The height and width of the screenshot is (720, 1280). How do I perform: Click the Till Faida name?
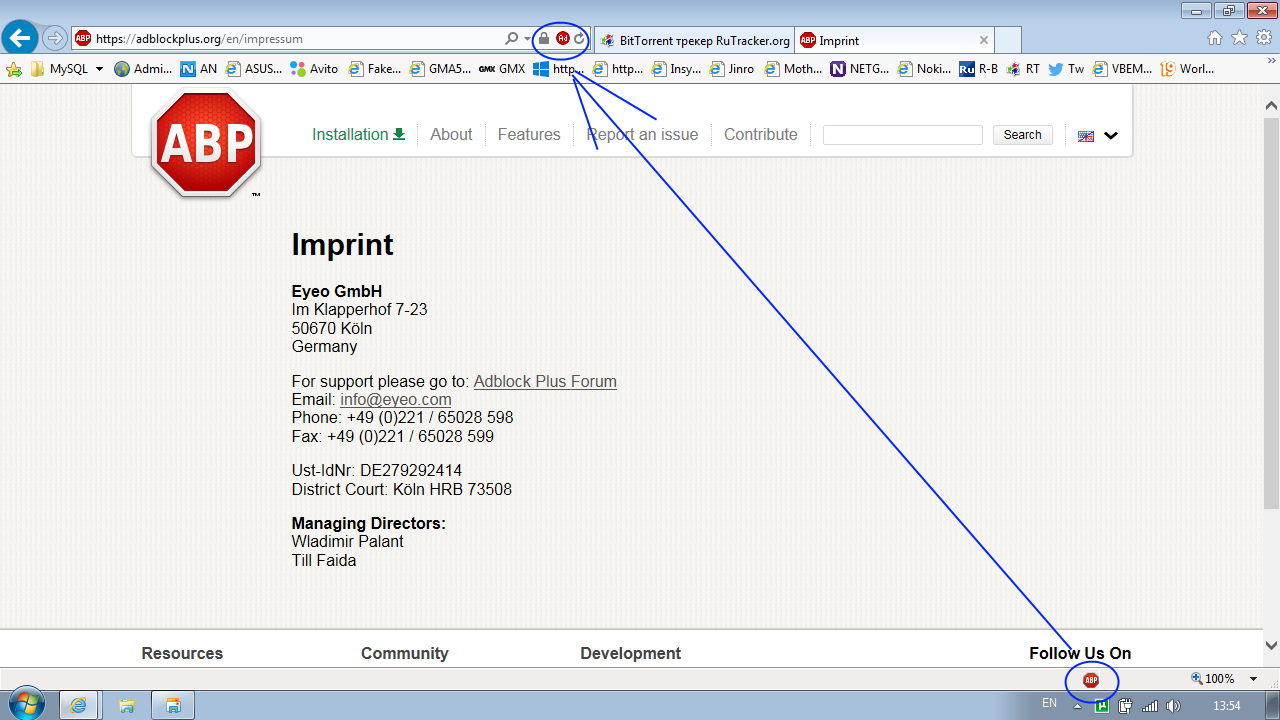324,560
